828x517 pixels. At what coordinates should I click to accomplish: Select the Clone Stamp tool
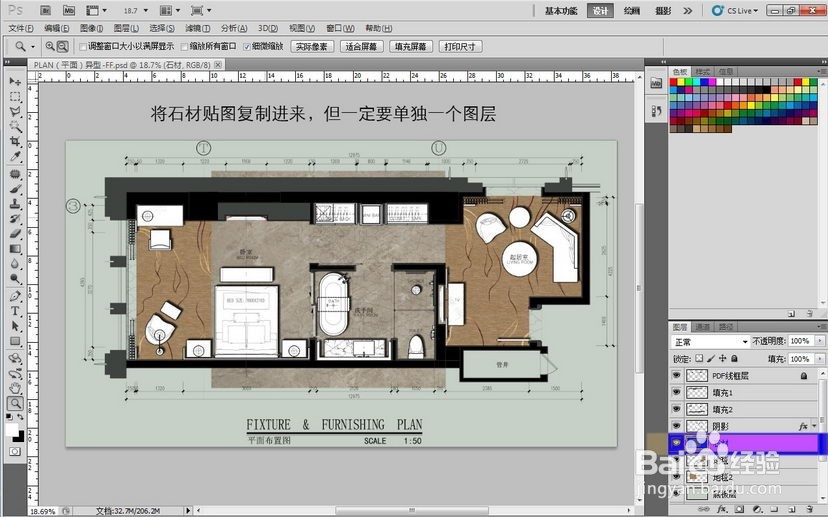pyautogui.click(x=15, y=204)
